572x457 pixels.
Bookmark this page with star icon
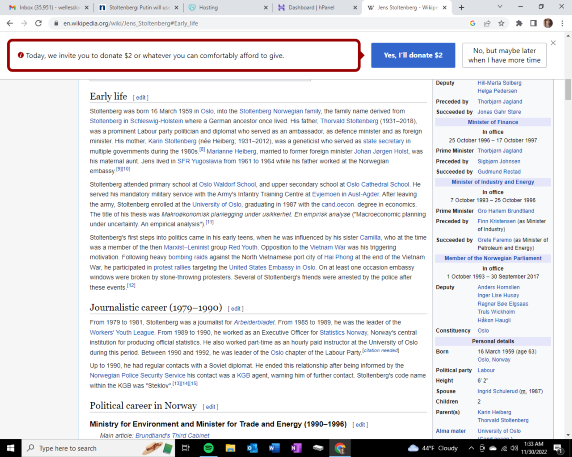point(501,23)
